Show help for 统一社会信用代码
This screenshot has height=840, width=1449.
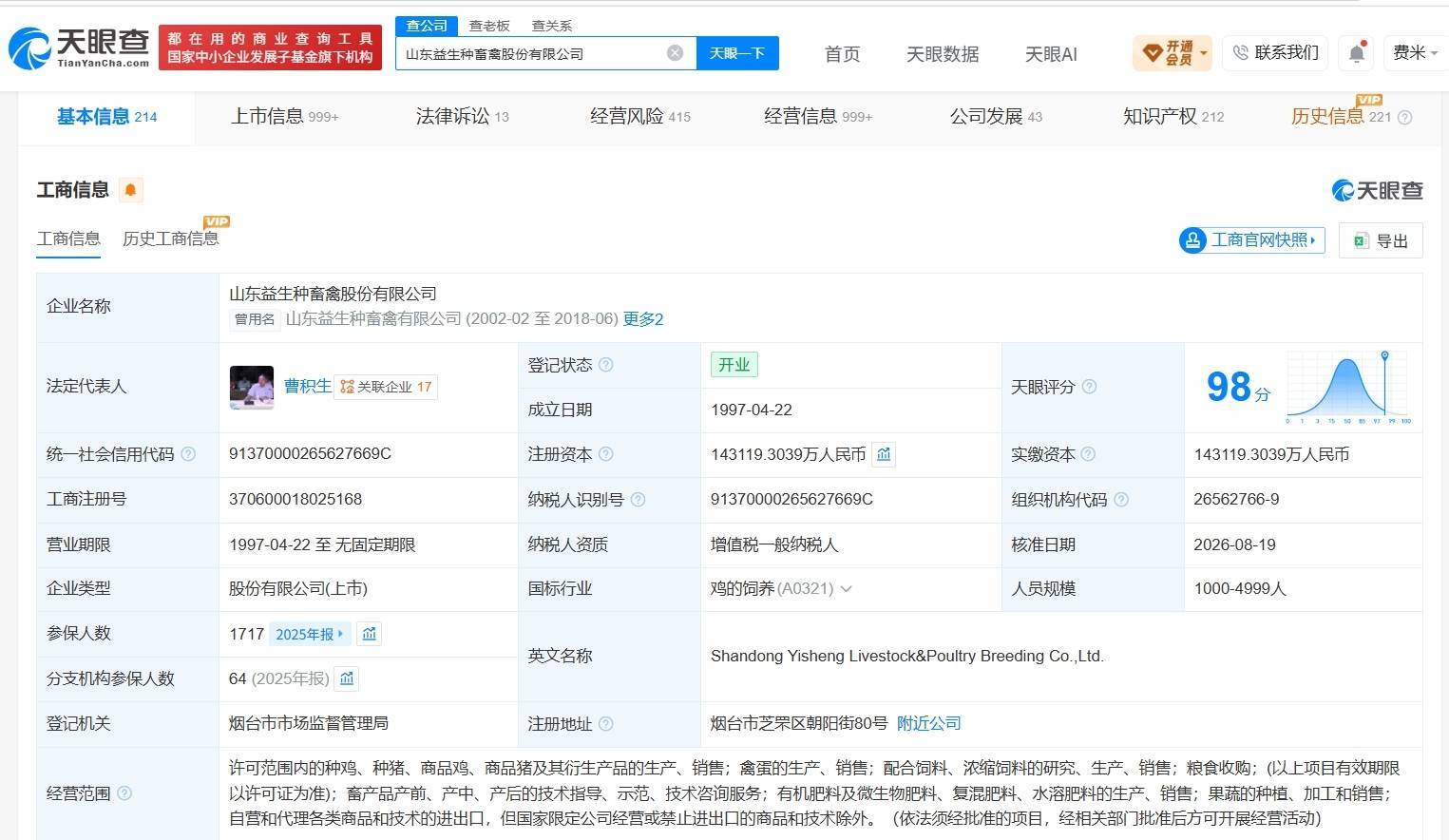pyautogui.click(x=188, y=454)
